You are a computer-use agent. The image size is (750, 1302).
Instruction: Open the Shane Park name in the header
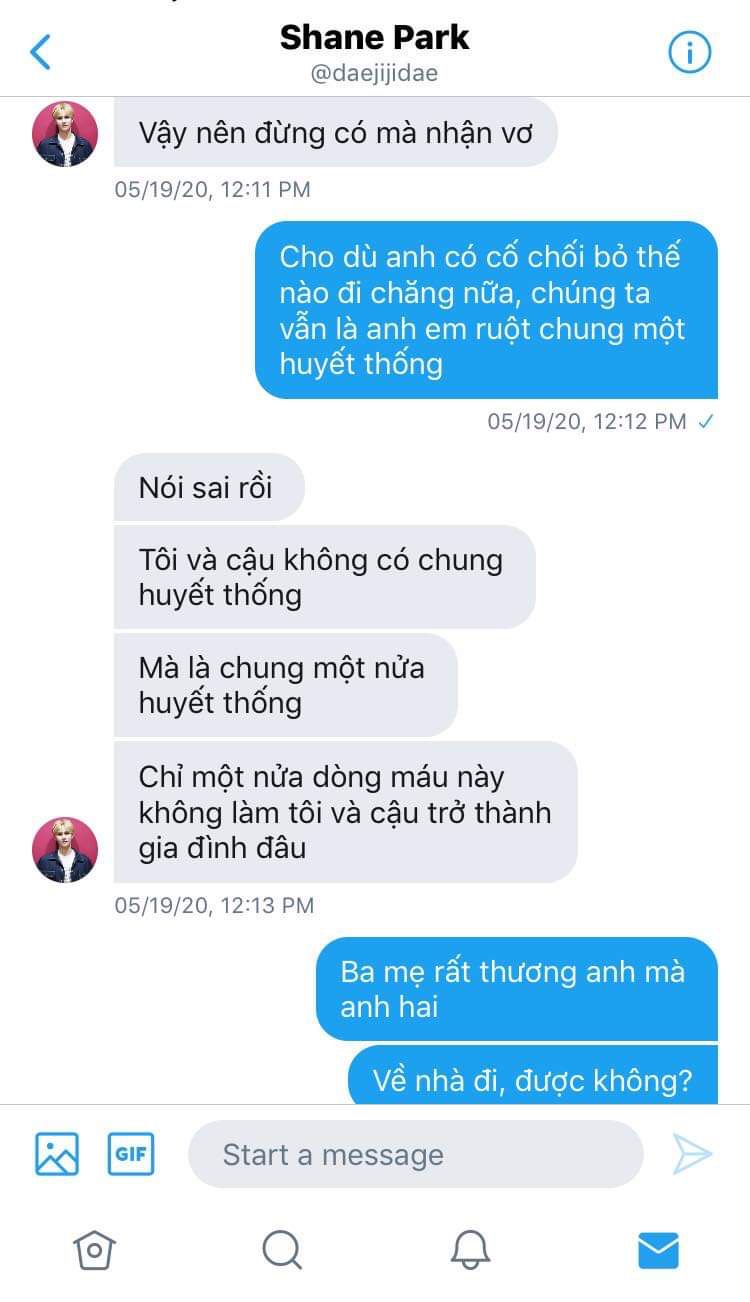(x=374, y=38)
